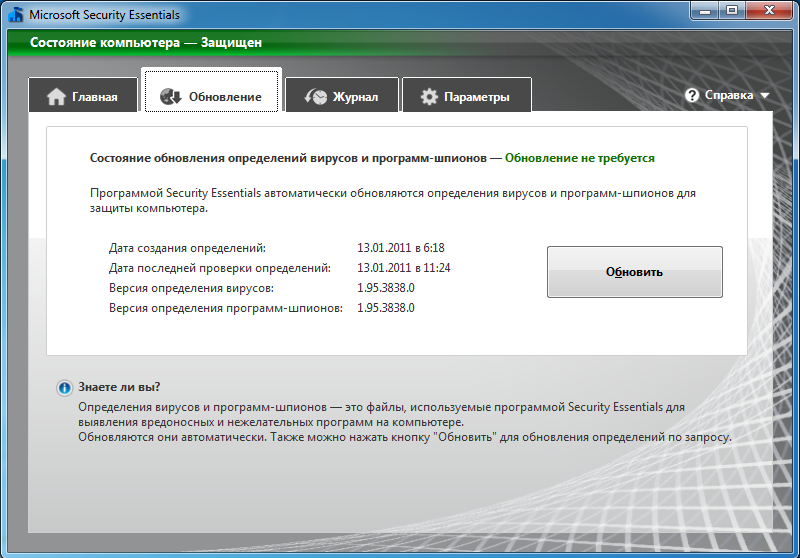Click the Знаете ли вы? heading
This screenshot has height=558, width=800.
(119, 387)
